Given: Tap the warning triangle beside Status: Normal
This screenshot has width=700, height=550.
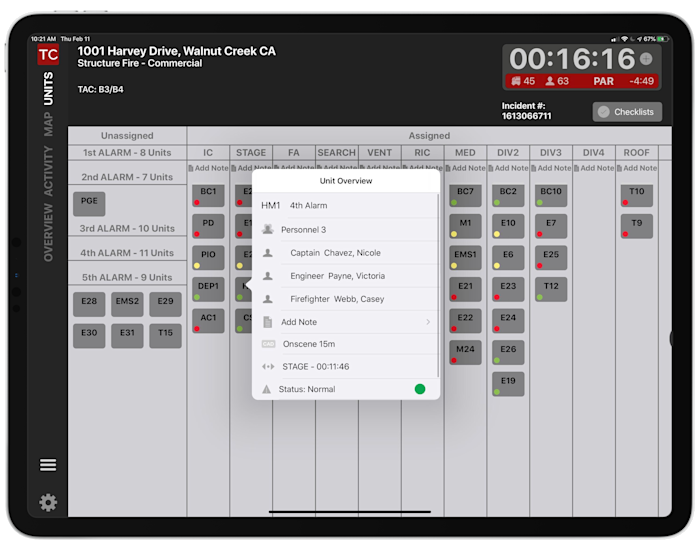Looking at the screenshot, I should [267, 389].
